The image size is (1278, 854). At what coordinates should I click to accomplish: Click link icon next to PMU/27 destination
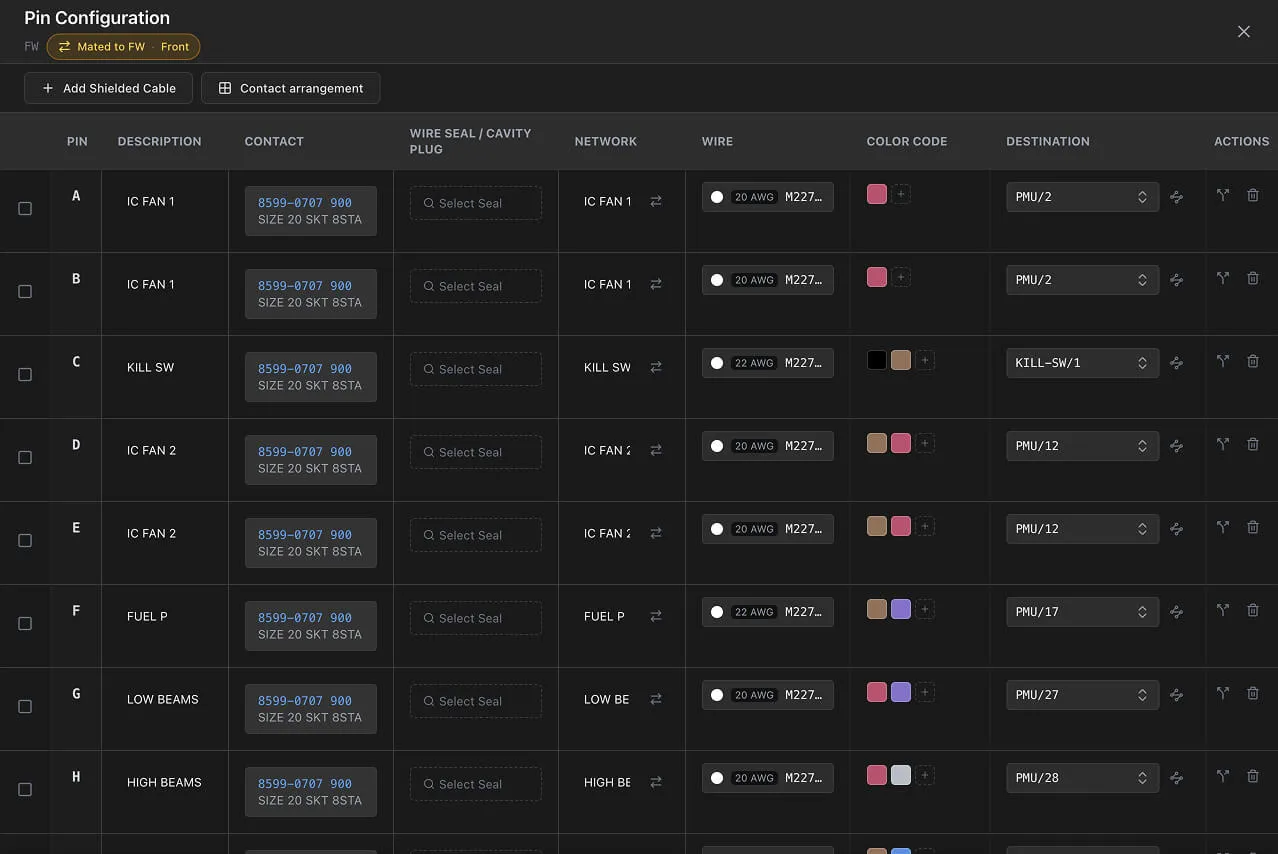point(1176,695)
